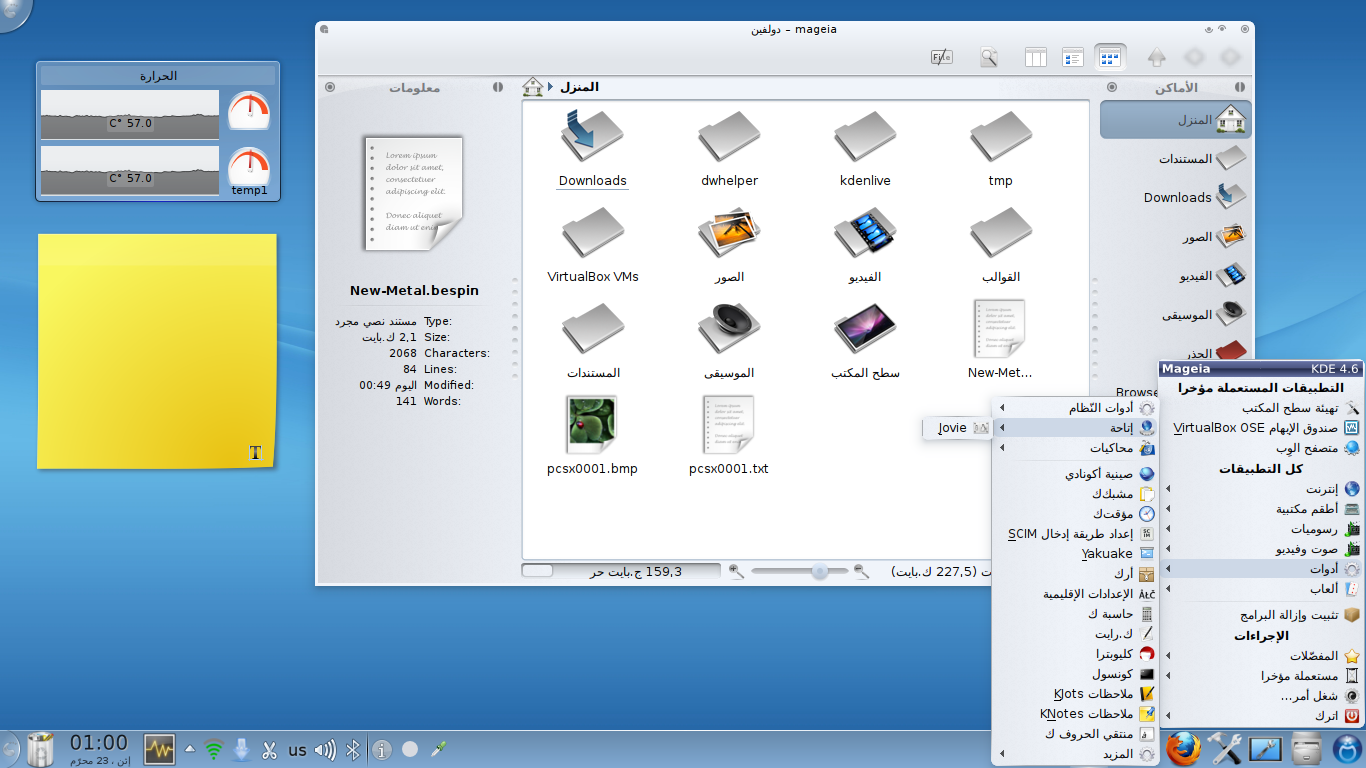
Task: Open the سطح المكتب desktop folder
Action: click(865, 340)
